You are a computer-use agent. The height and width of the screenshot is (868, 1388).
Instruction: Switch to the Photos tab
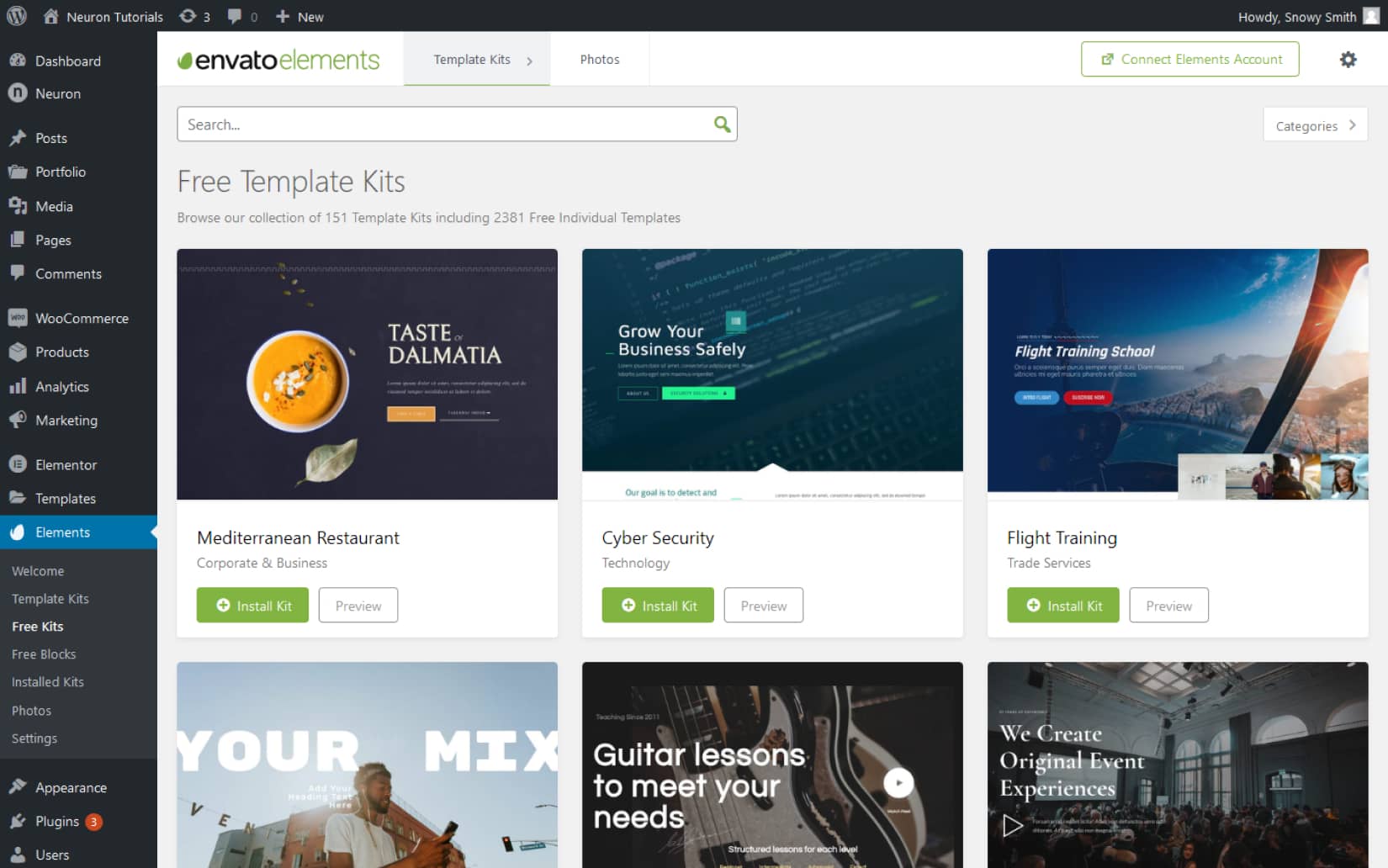pyautogui.click(x=599, y=59)
